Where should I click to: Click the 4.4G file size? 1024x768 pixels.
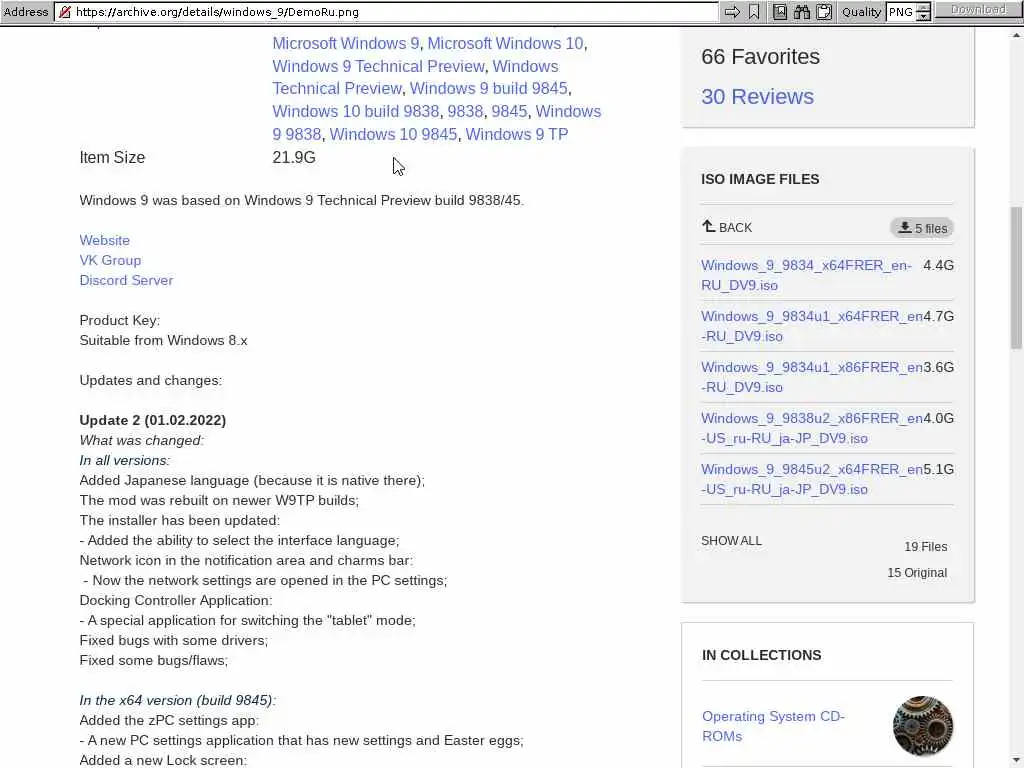(x=938, y=265)
